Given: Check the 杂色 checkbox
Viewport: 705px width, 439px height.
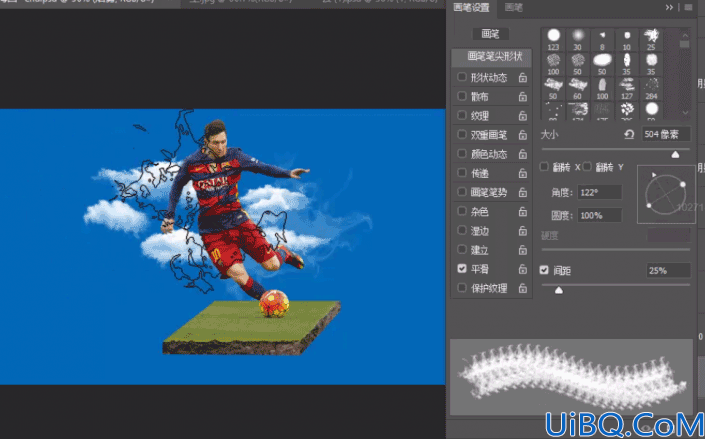Looking at the screenshot, I should click(462, 211).
